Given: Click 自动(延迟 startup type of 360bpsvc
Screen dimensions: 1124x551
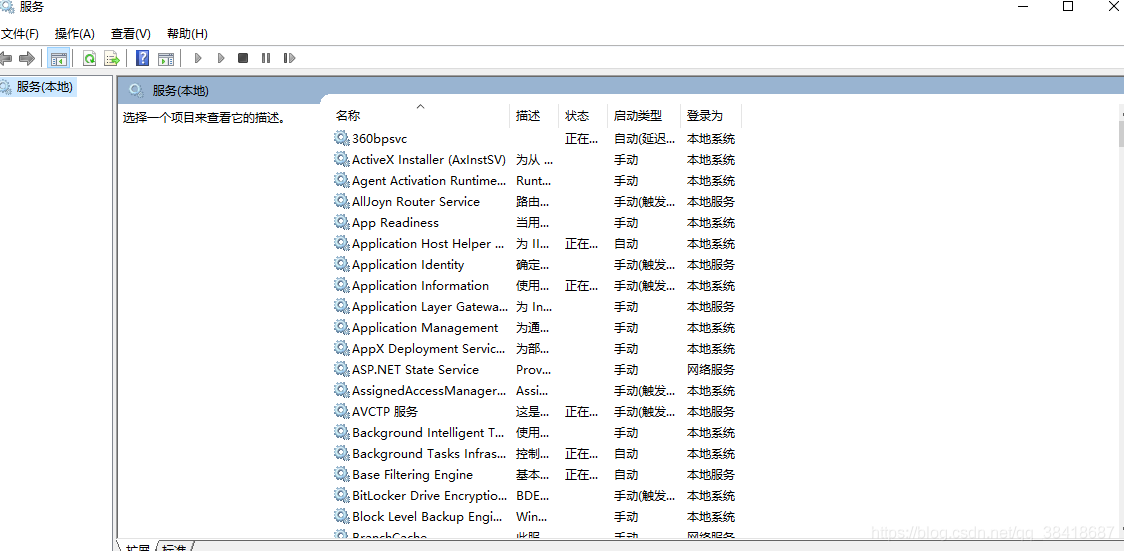Looking at the screenshot, I should (644, 138).
